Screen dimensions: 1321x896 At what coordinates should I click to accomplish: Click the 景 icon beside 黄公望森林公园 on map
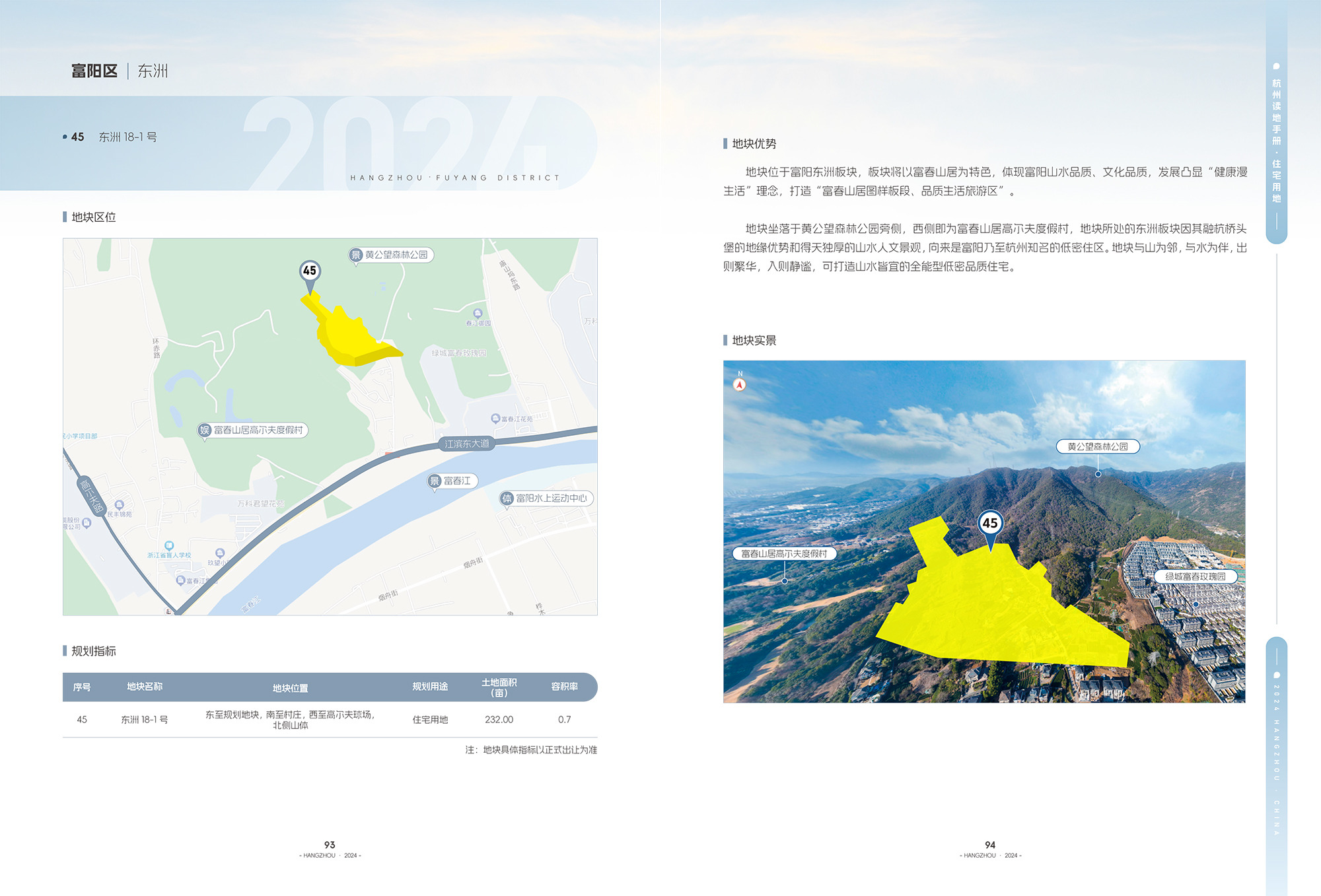pyautogui.click(x=356, y=255)
